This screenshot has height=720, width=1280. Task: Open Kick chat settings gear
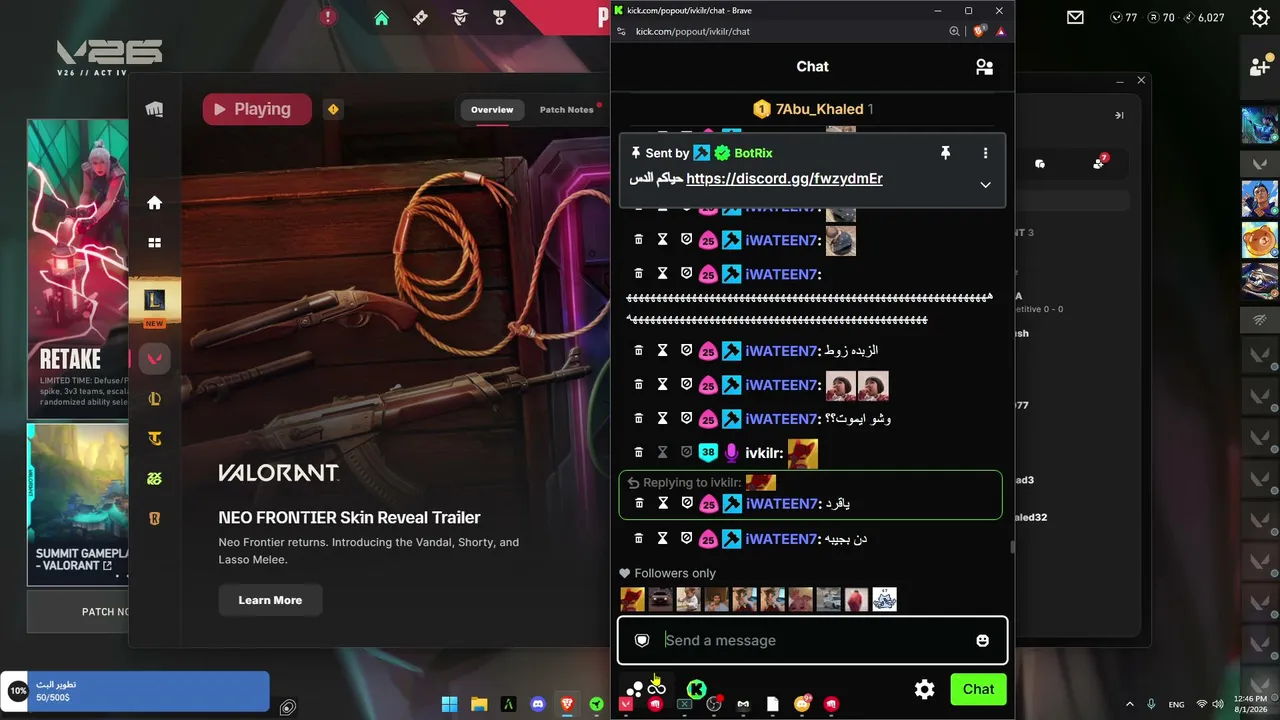click(x=925, y=689)
